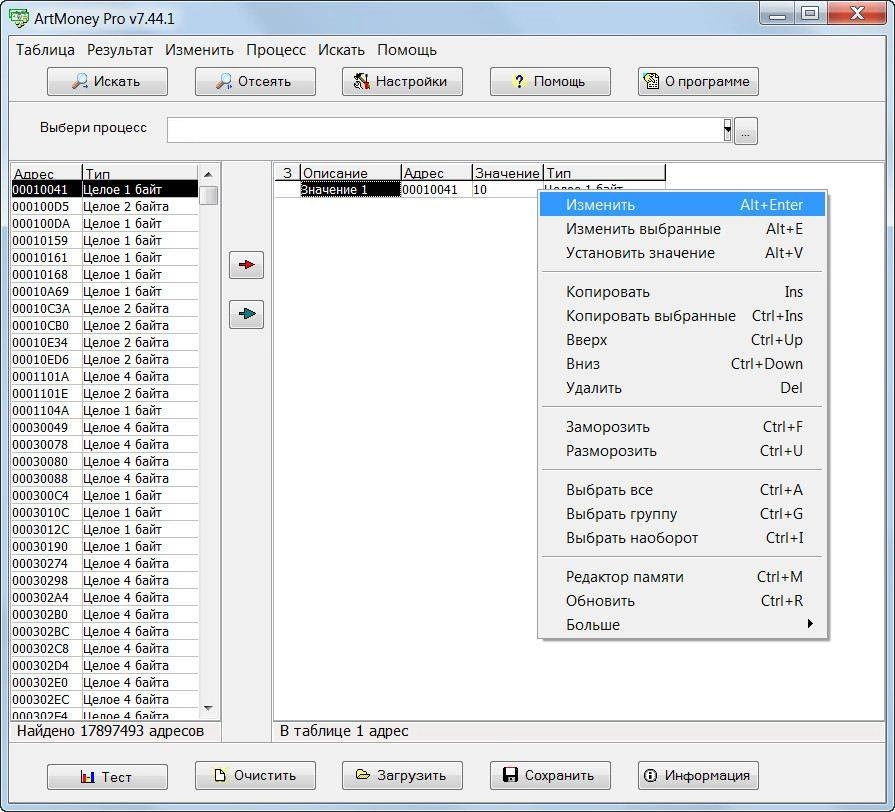
Task: Click the Загрузить load button
Action: click(402, 775)
